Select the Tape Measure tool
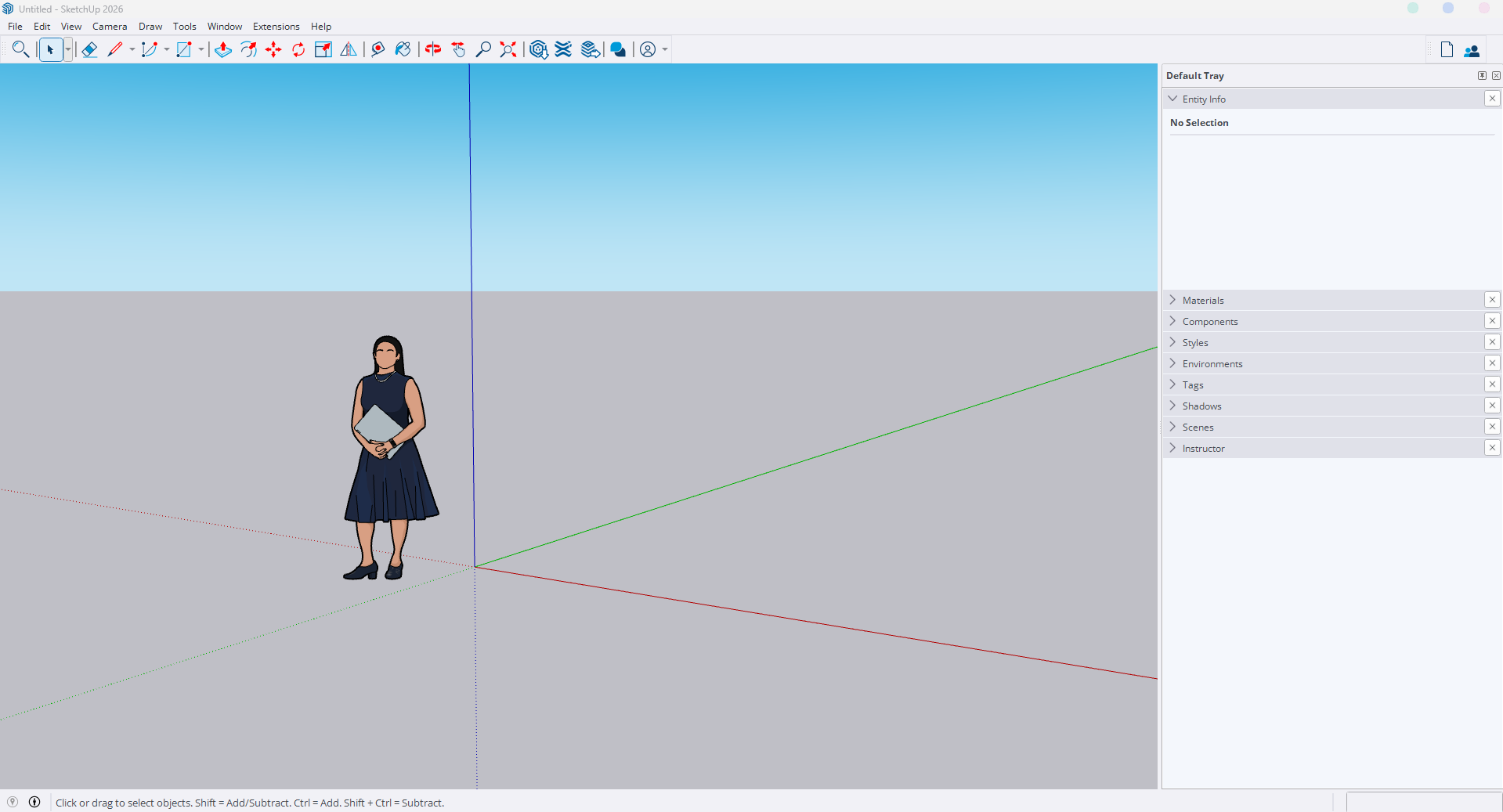Image resolution: width=1503 pixels, height=812 pixels. [x=378, y=50]
